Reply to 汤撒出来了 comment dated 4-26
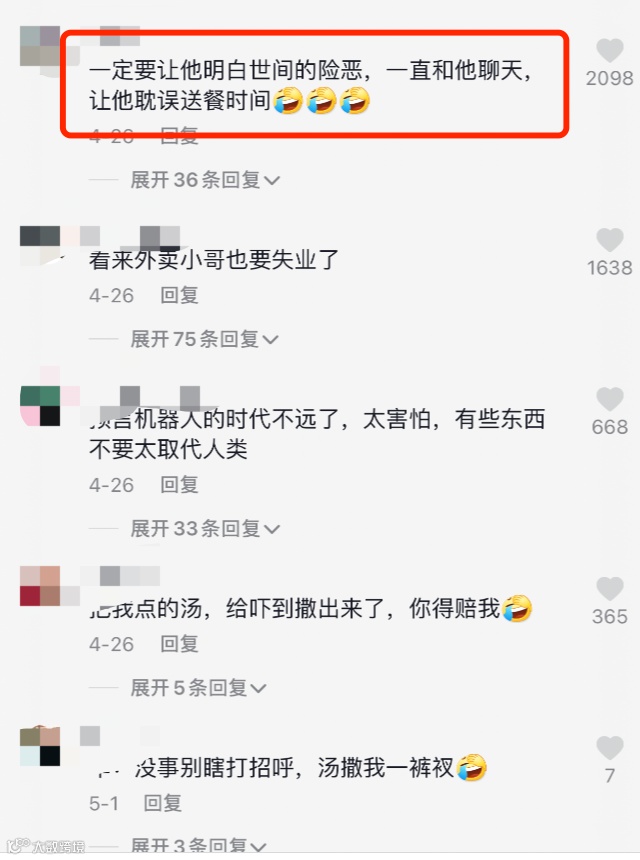The height and width of the screenshot is (860, 640). point(179,644)
